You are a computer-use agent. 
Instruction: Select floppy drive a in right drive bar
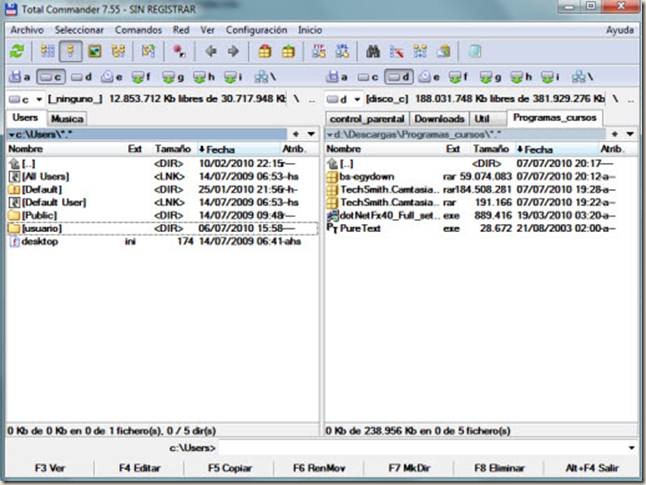(337, 77)
